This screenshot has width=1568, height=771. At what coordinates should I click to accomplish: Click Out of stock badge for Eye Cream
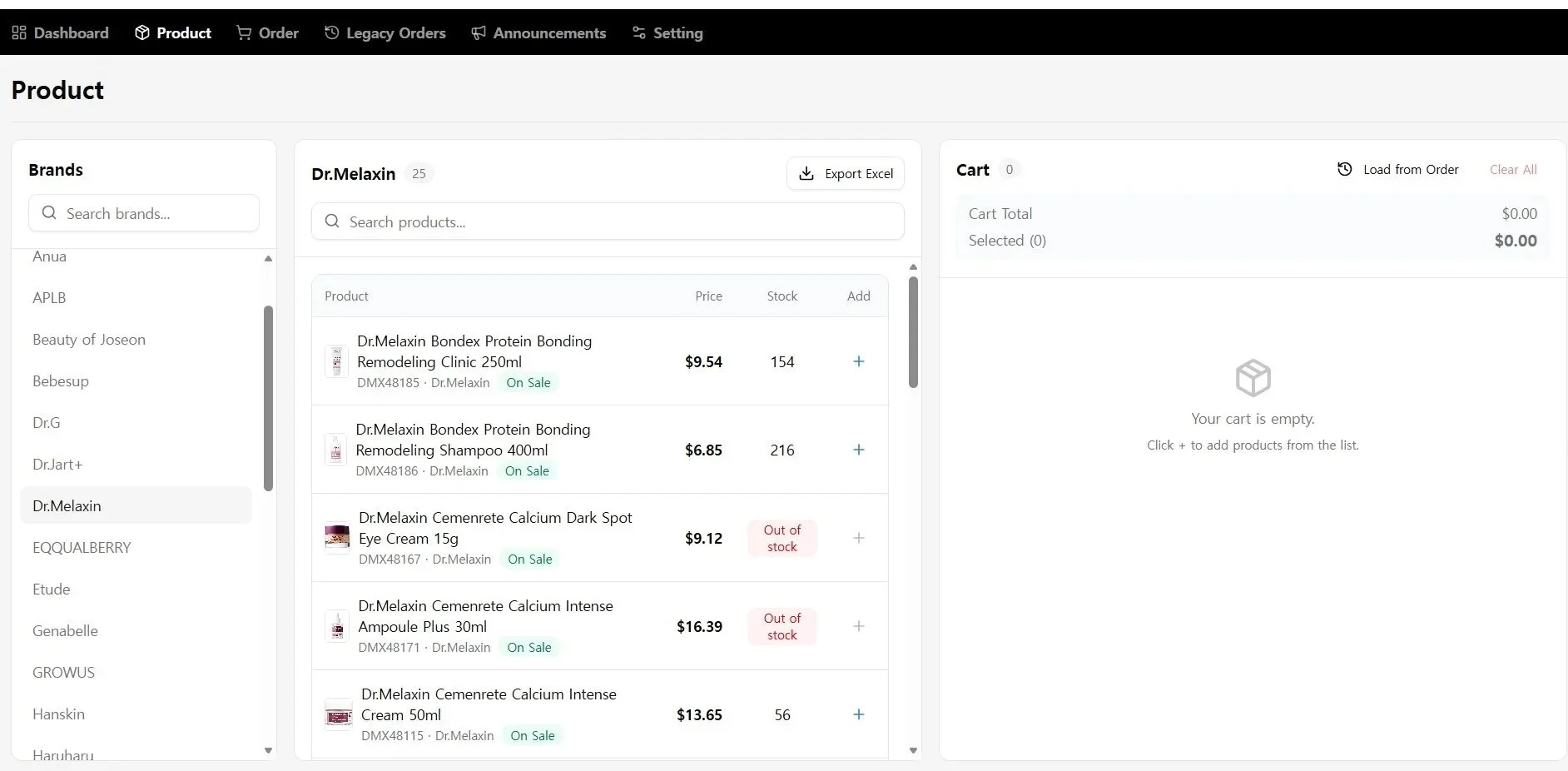coord(782,538)
